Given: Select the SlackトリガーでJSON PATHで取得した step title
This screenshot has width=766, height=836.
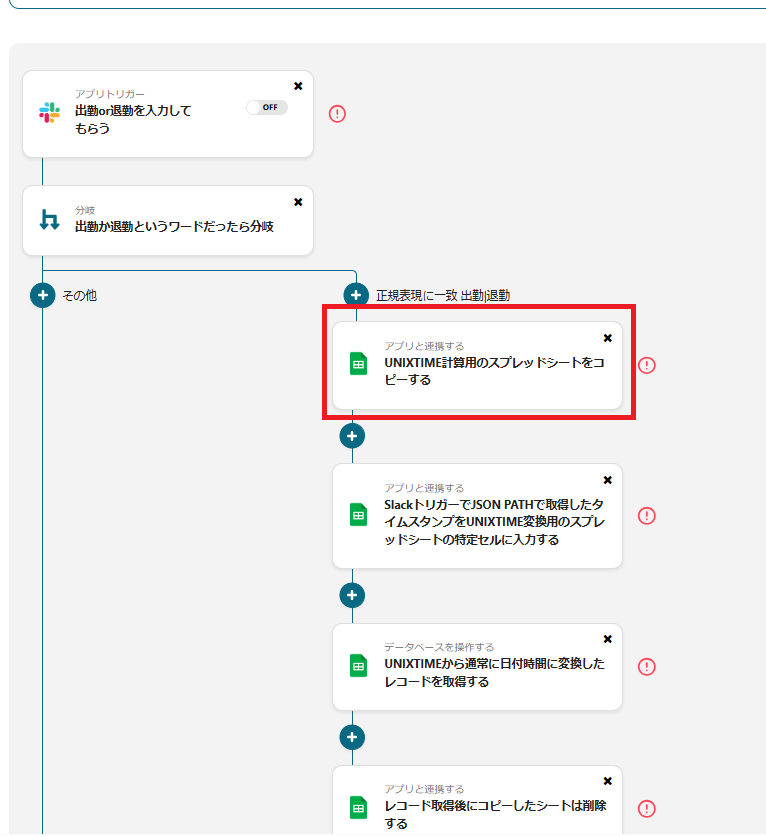Looking at the screenshot, I should (x=494, y=522).
